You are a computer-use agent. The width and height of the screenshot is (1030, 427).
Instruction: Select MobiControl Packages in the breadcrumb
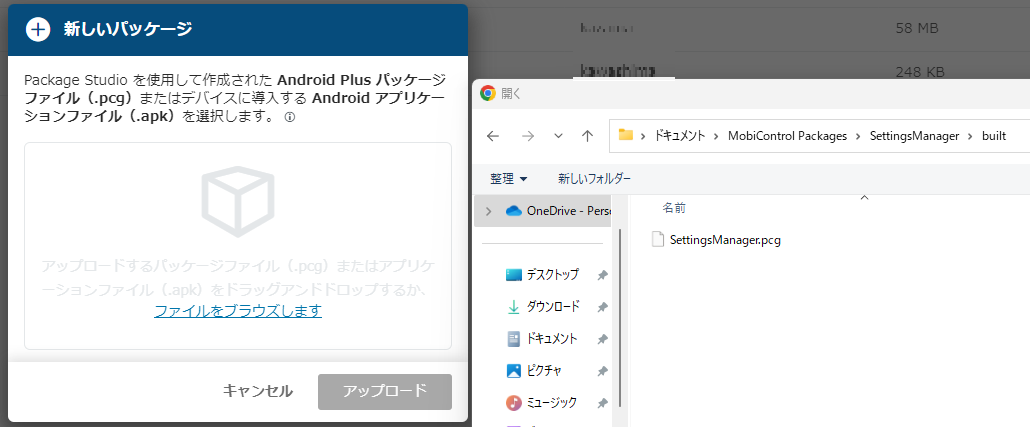click(x=788, y=136)
